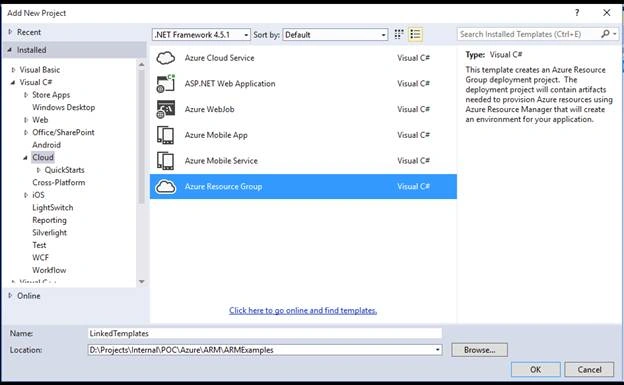Image resolution: width=624 pixels, height=385 pixels.
Task: Click the Cancel button
Action: 589,369
